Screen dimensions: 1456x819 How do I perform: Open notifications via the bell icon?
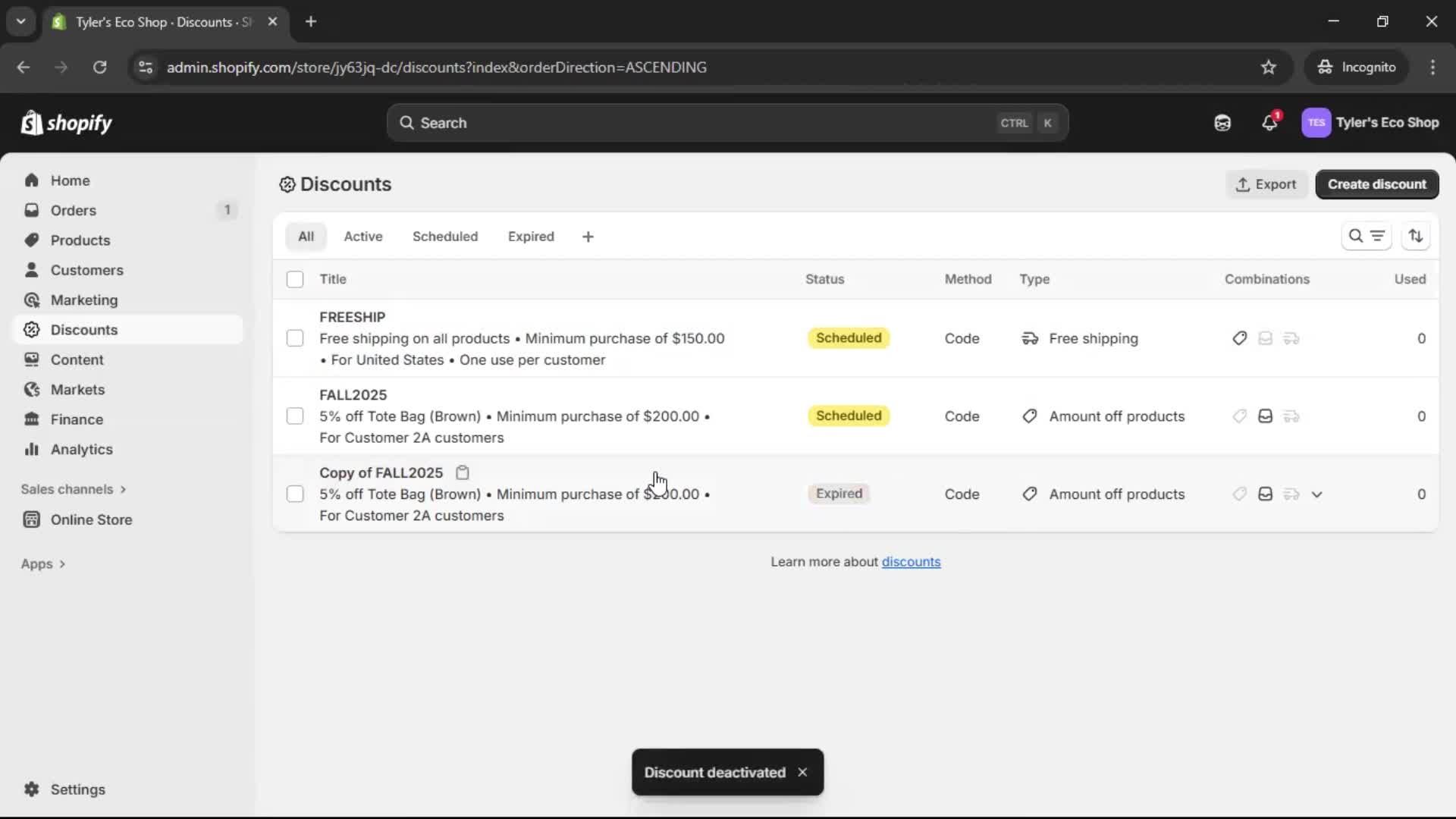pyautogui.click(x=1270, y=122)
